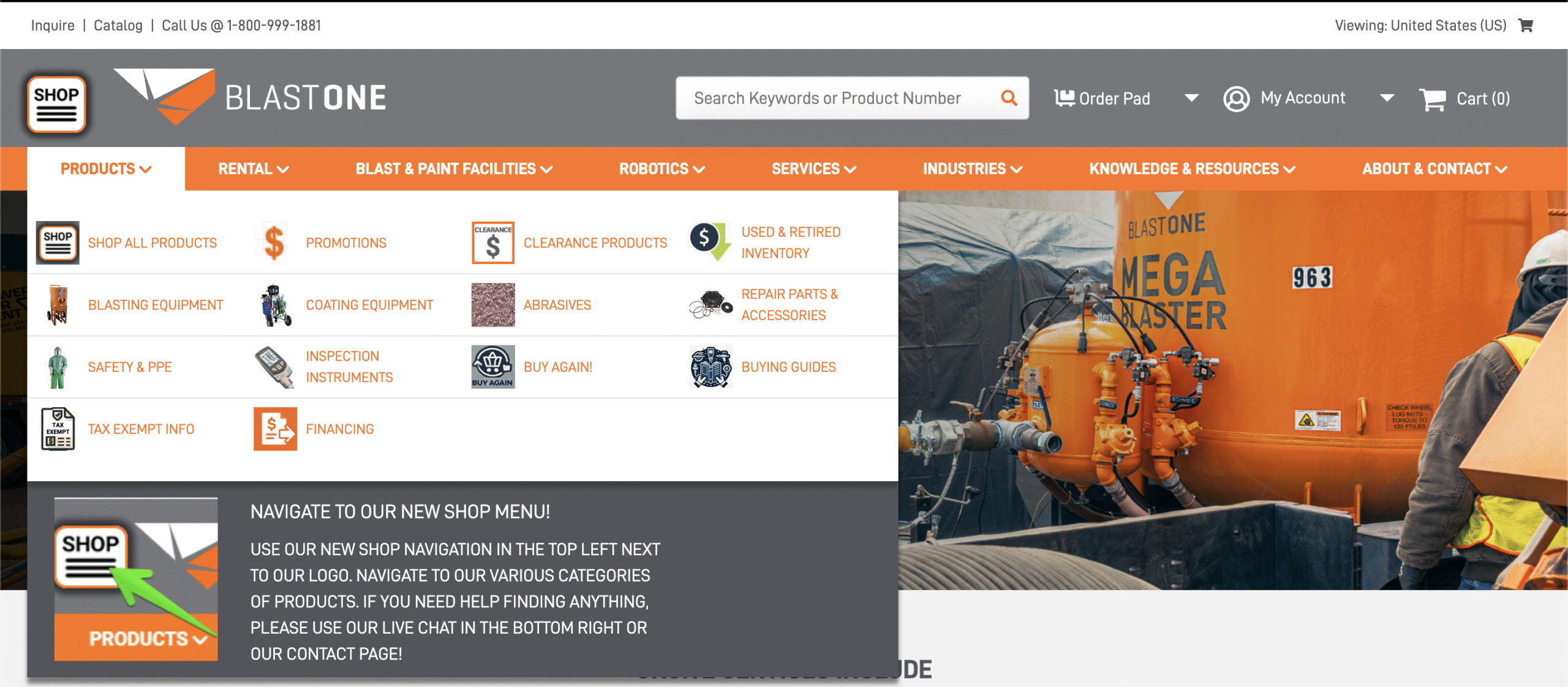Open the INSPECTION INSTRUMENTS text link
The height and width of the screenshot is (687, 1568).
coord(349,367)
